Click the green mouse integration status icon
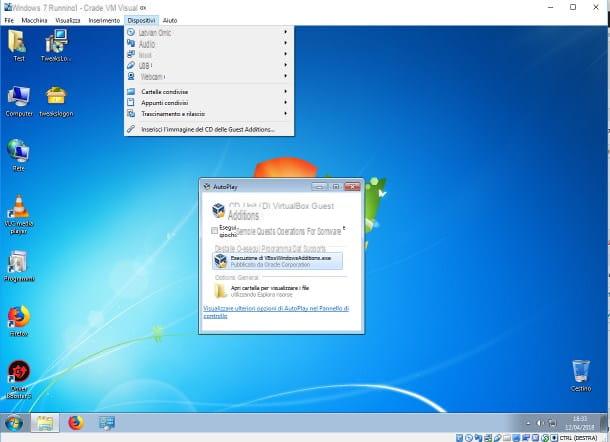The image size is (610, 442). point(545,438)
